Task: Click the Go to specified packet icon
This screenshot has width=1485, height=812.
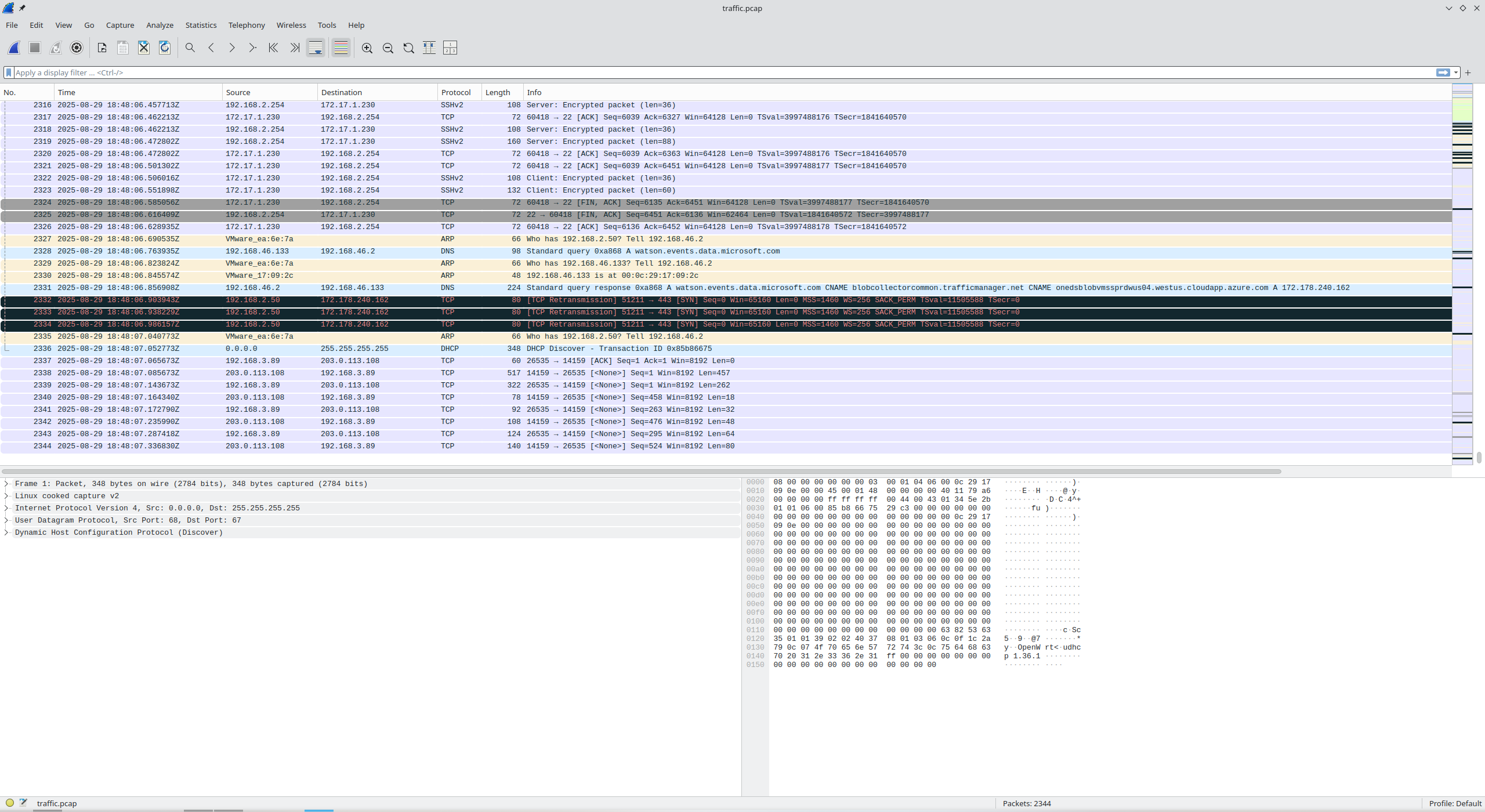Action: [252, 48]
